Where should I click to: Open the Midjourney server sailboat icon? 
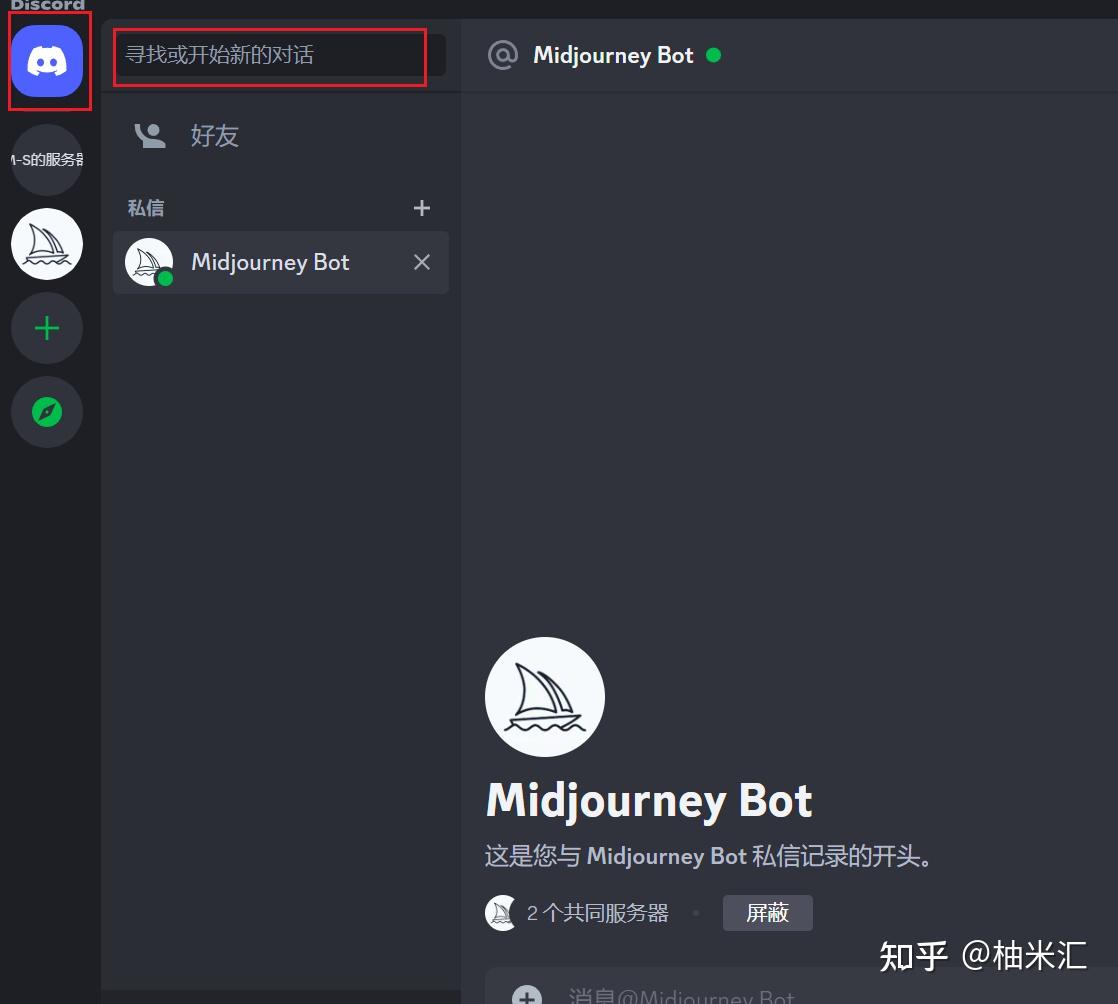tap(47, 243)
